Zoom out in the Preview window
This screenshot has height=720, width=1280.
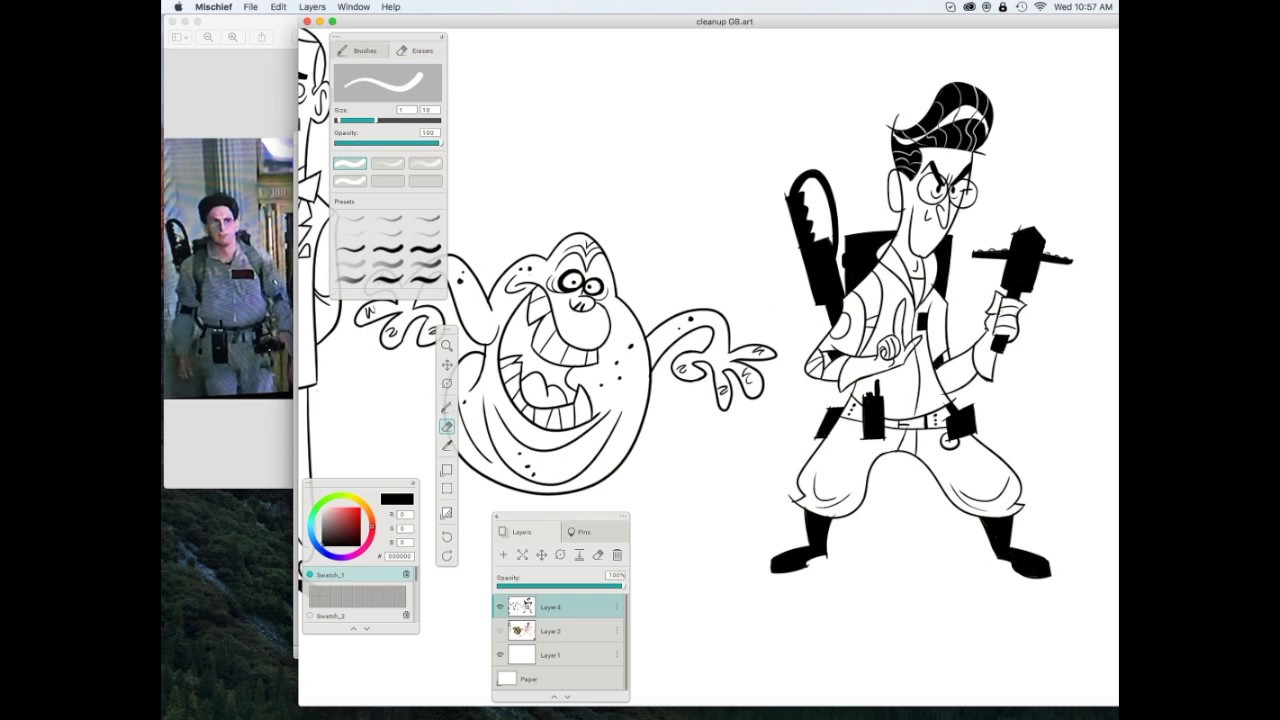(208, 37)
